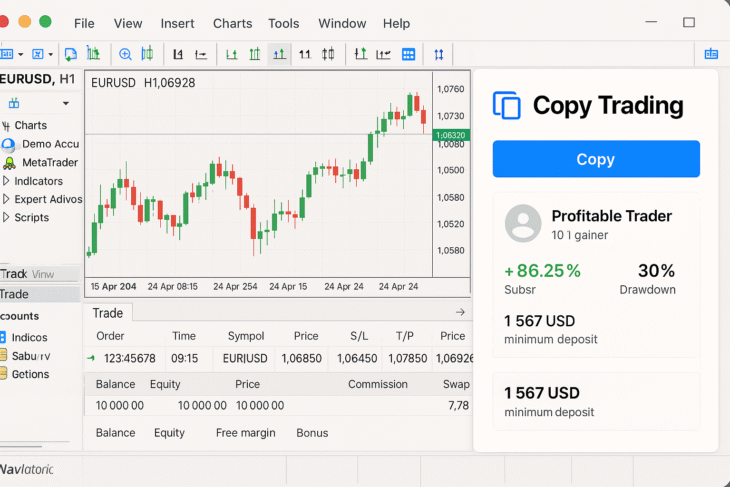This screenshot has width=730, height=487.
Task: Open the Charts menu
Action: point(232,23)
